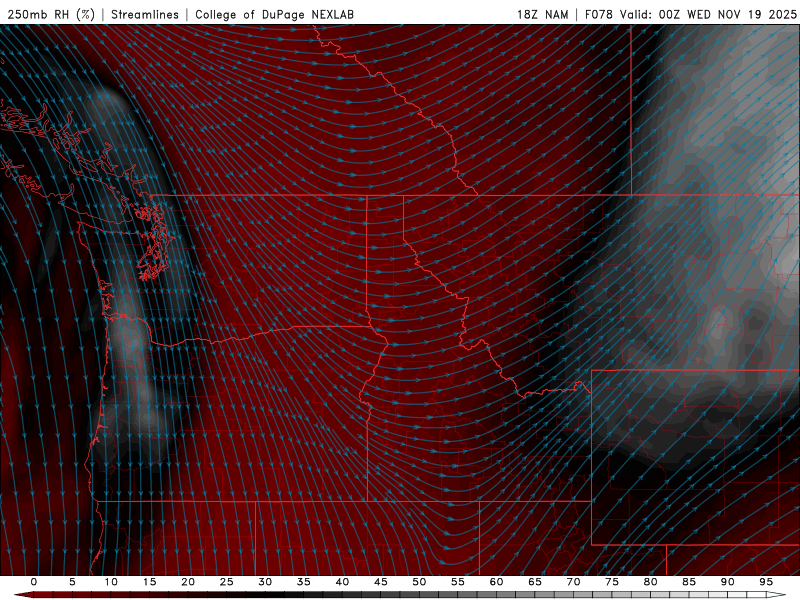Click the colorbar label "25"
The width and height of the screenshot is (800, 600).
pyautogui.click(x=227, y=582)
